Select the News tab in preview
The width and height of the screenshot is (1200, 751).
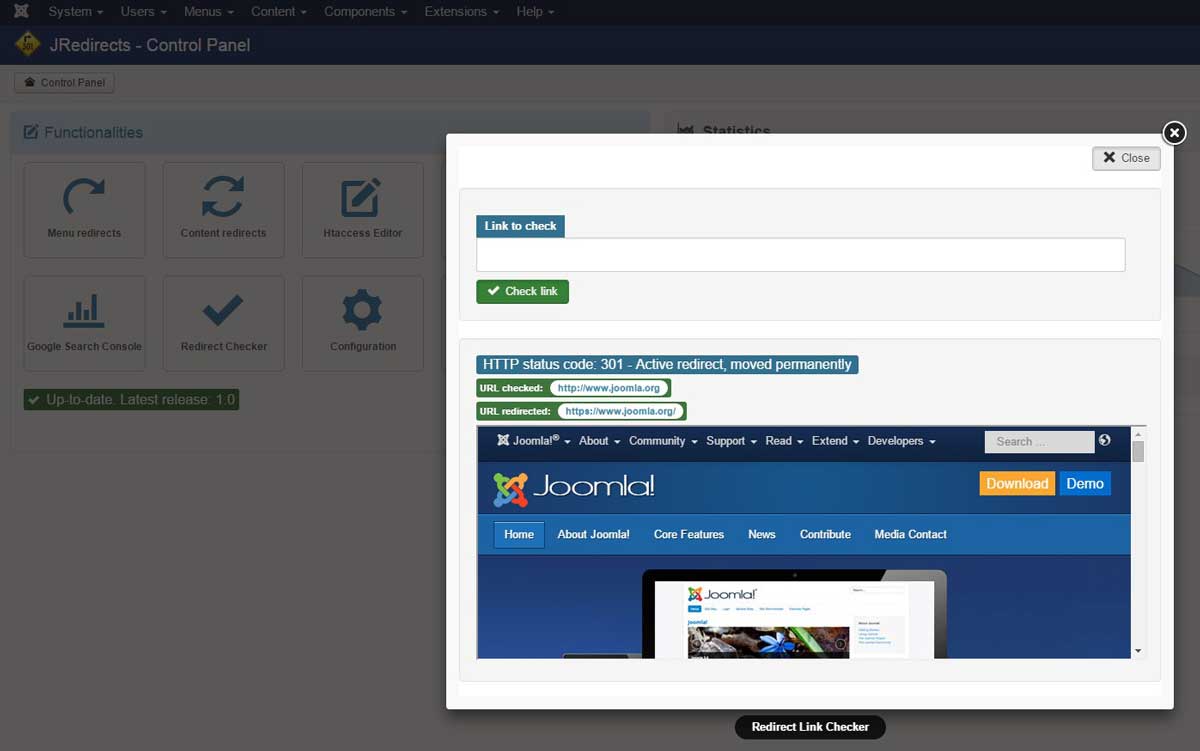[762, 535]
